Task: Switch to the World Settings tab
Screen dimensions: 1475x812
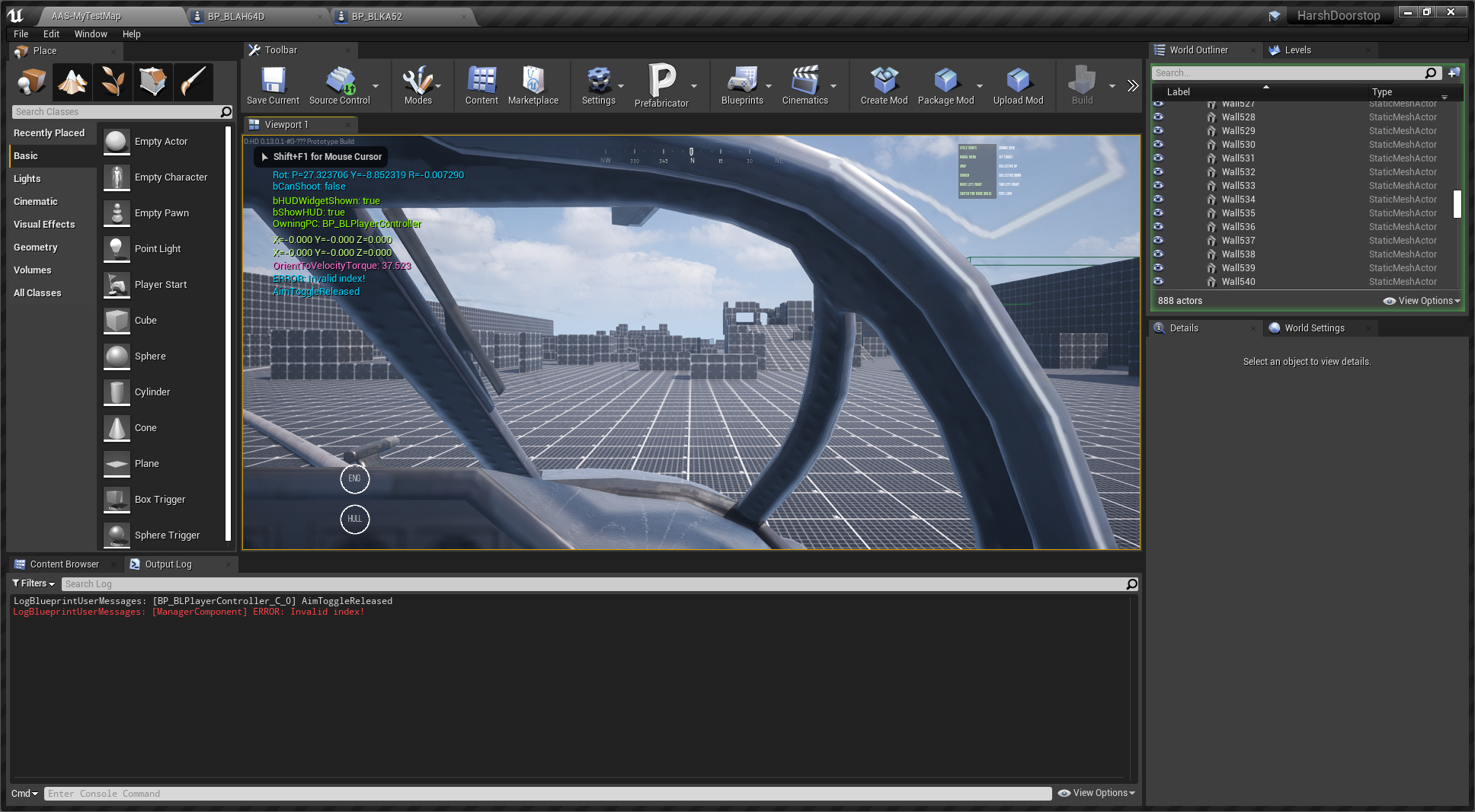Action: (1314, 328)
